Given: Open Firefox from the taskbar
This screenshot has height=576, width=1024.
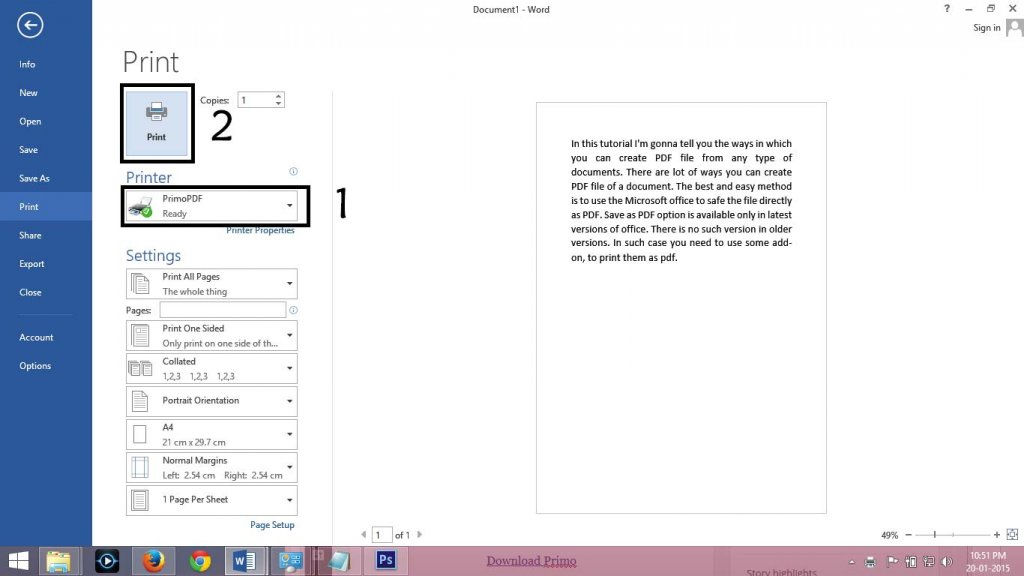Looking at the screenshot, I should pyautogui.click(x=153, y=561).
